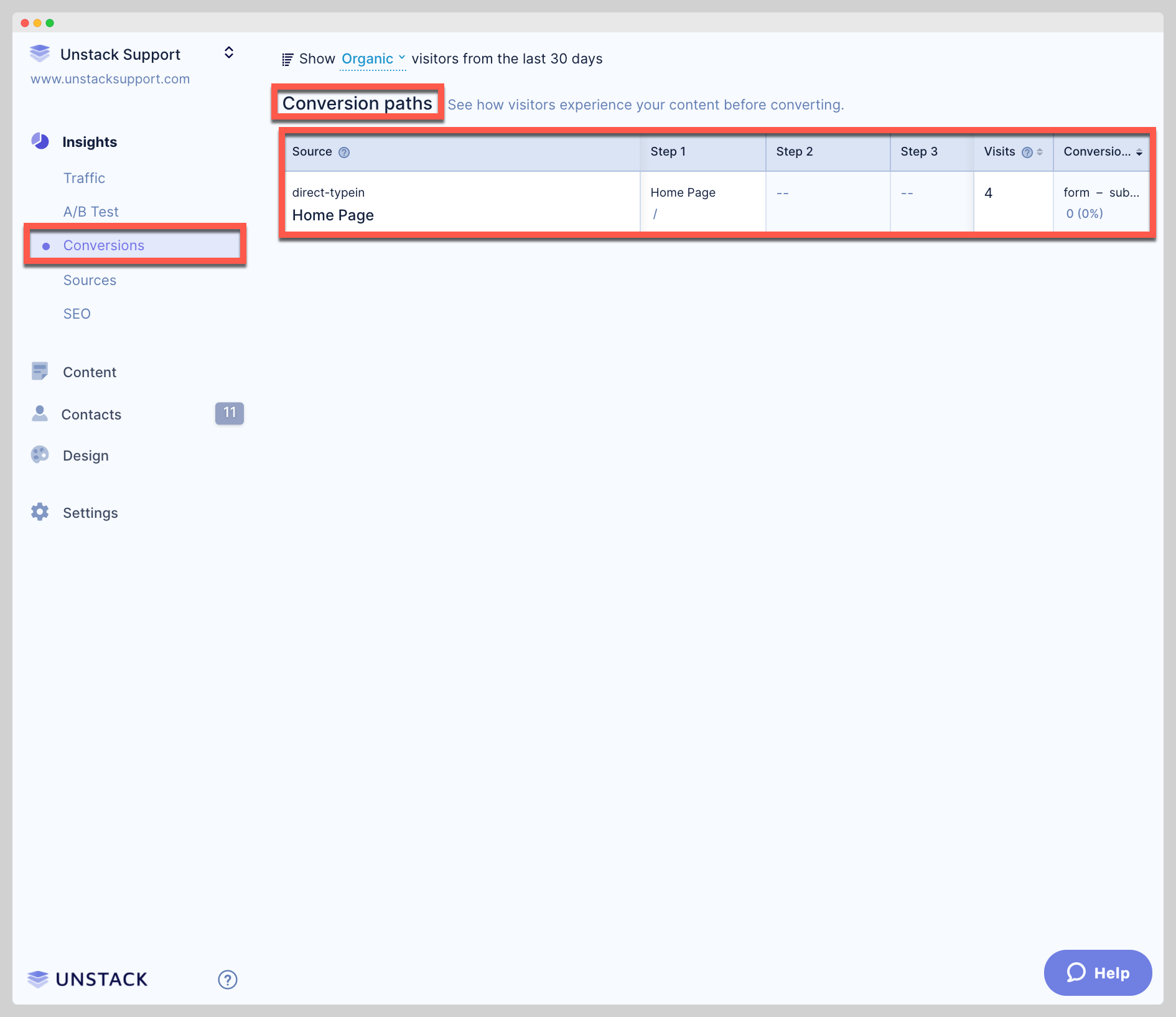Sort table by Conversion column arrow
1176x1017 pixels.
coord(1139,152)
